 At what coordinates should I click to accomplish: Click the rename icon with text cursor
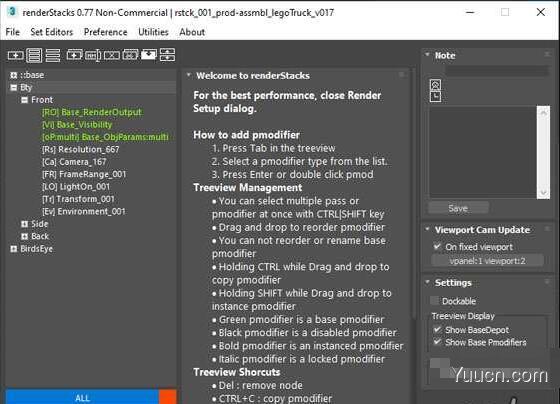click(x=93, y=55)
